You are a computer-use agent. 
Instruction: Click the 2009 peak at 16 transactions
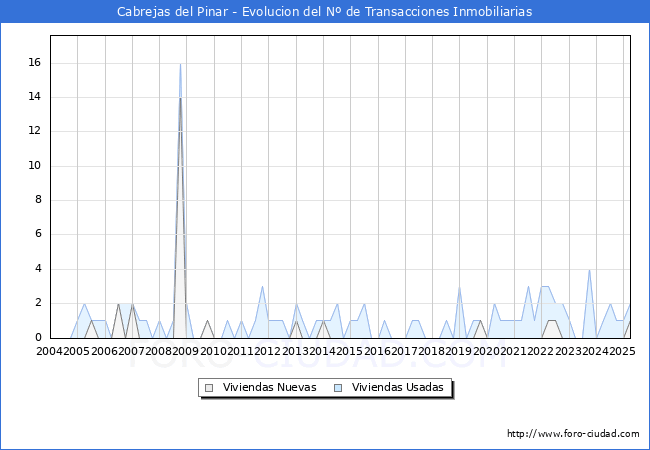(x=180, y=64)
